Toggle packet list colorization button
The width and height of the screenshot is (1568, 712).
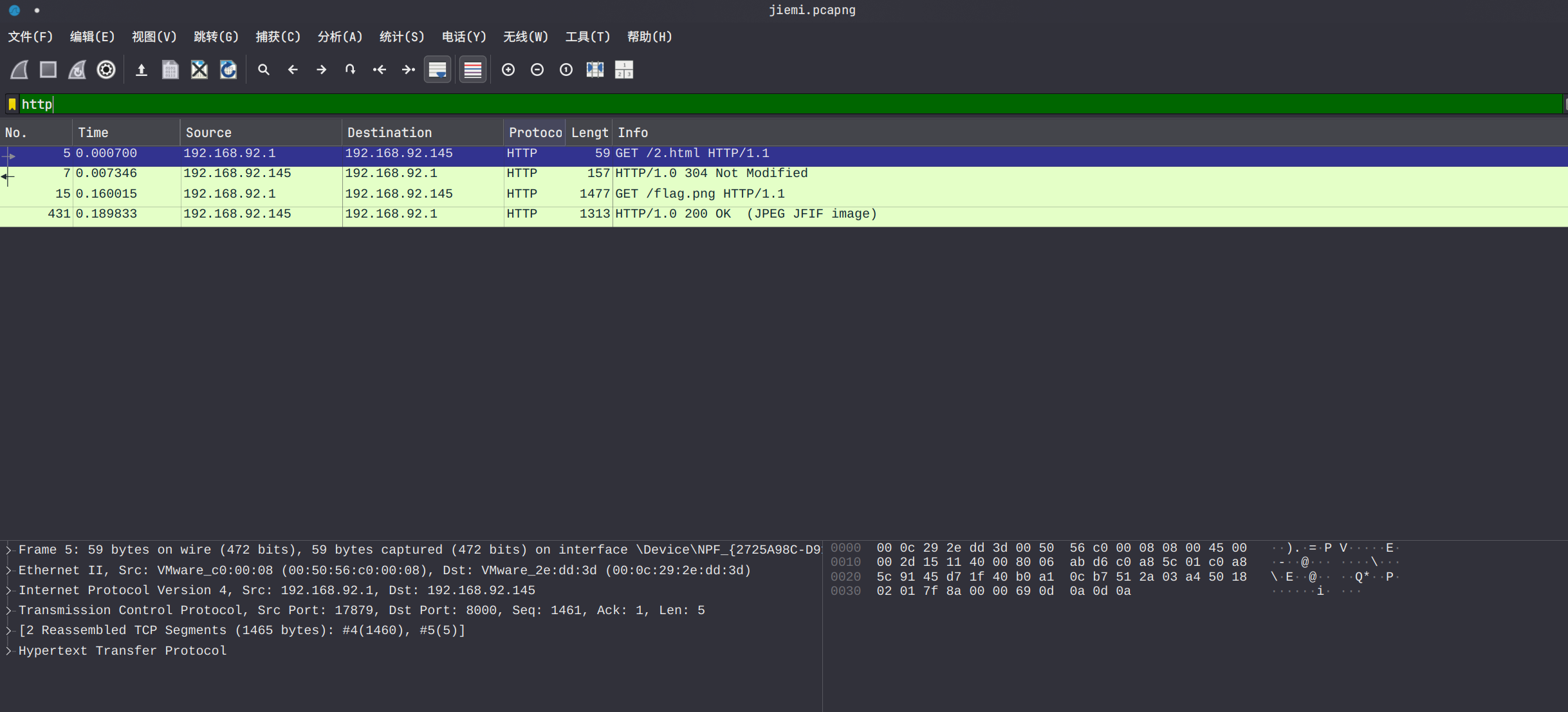473,70
